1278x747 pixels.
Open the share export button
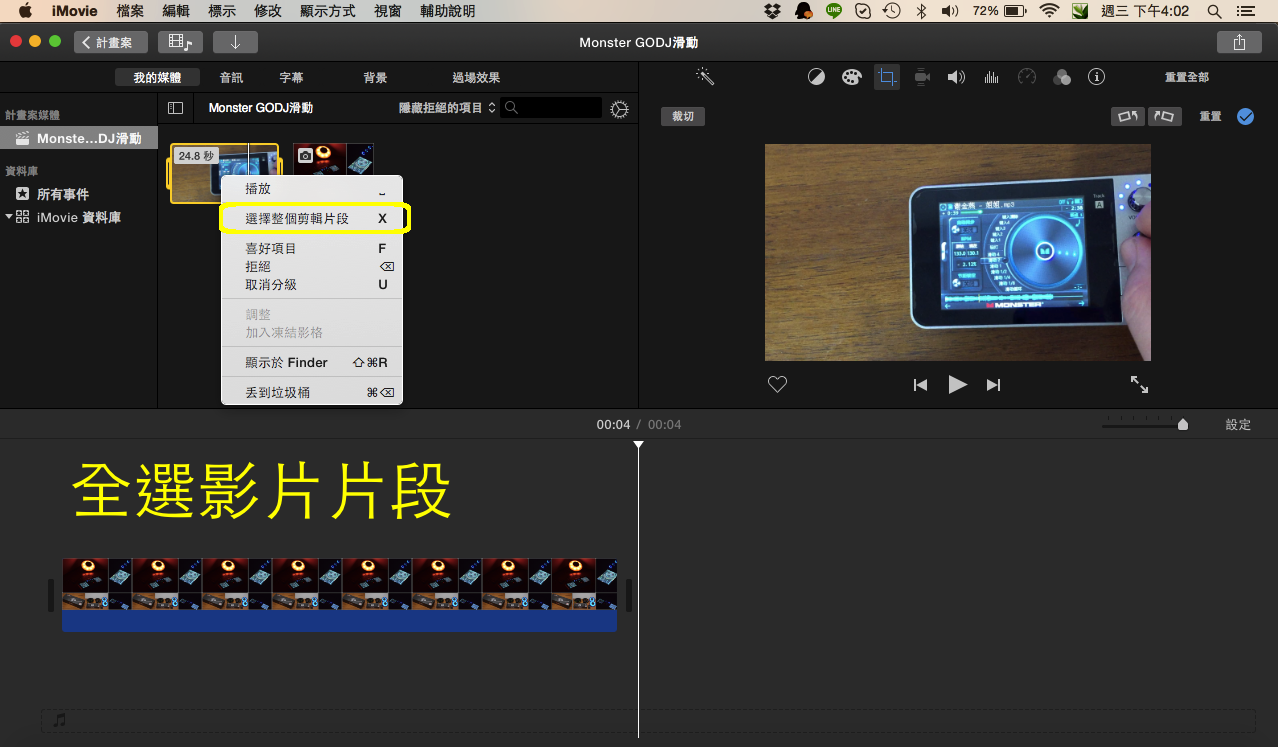pyautogui.click(x=1239, y=42)
